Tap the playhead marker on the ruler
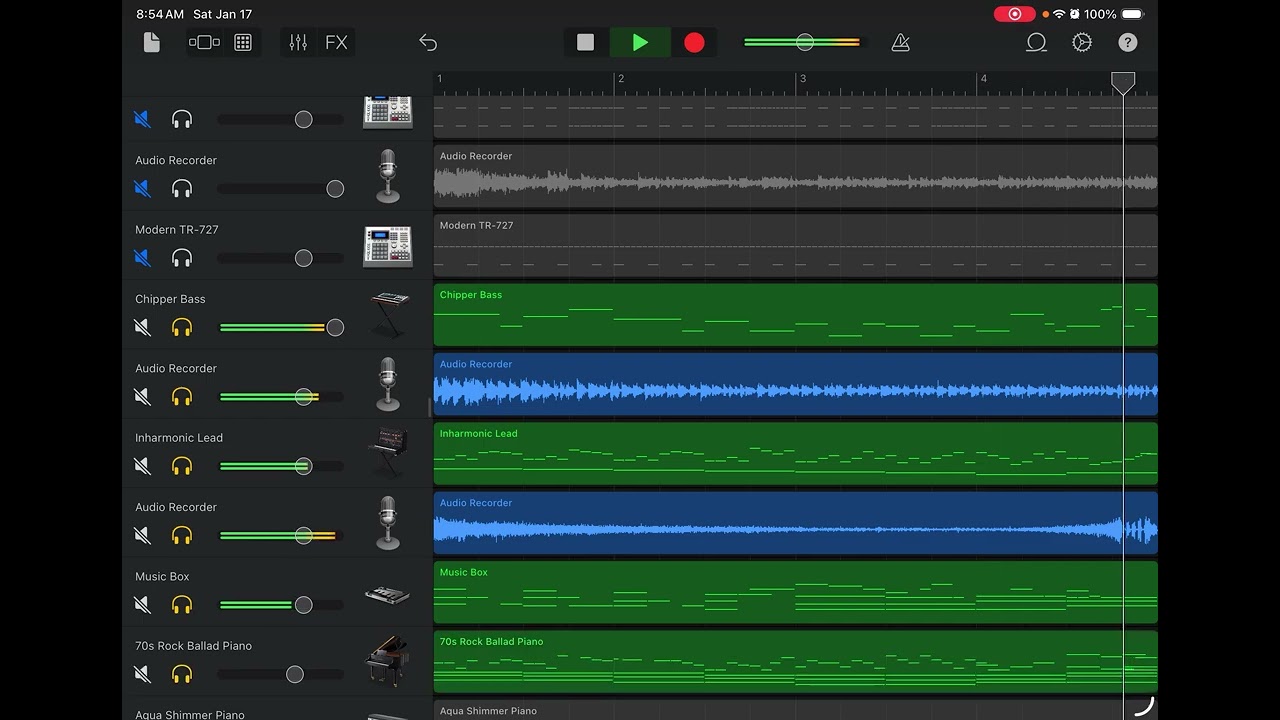The image size is (1280, 720). click(x=1123, y=83)
